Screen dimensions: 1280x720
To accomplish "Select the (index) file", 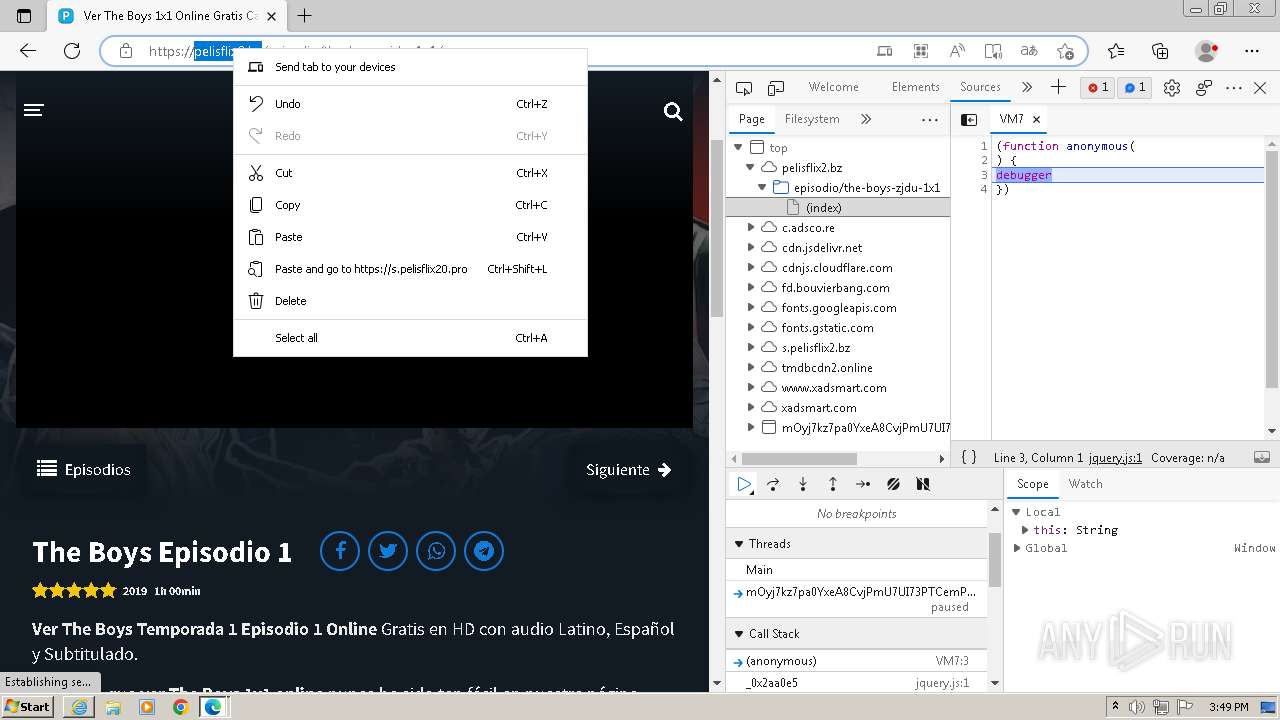I will (823, 207).
